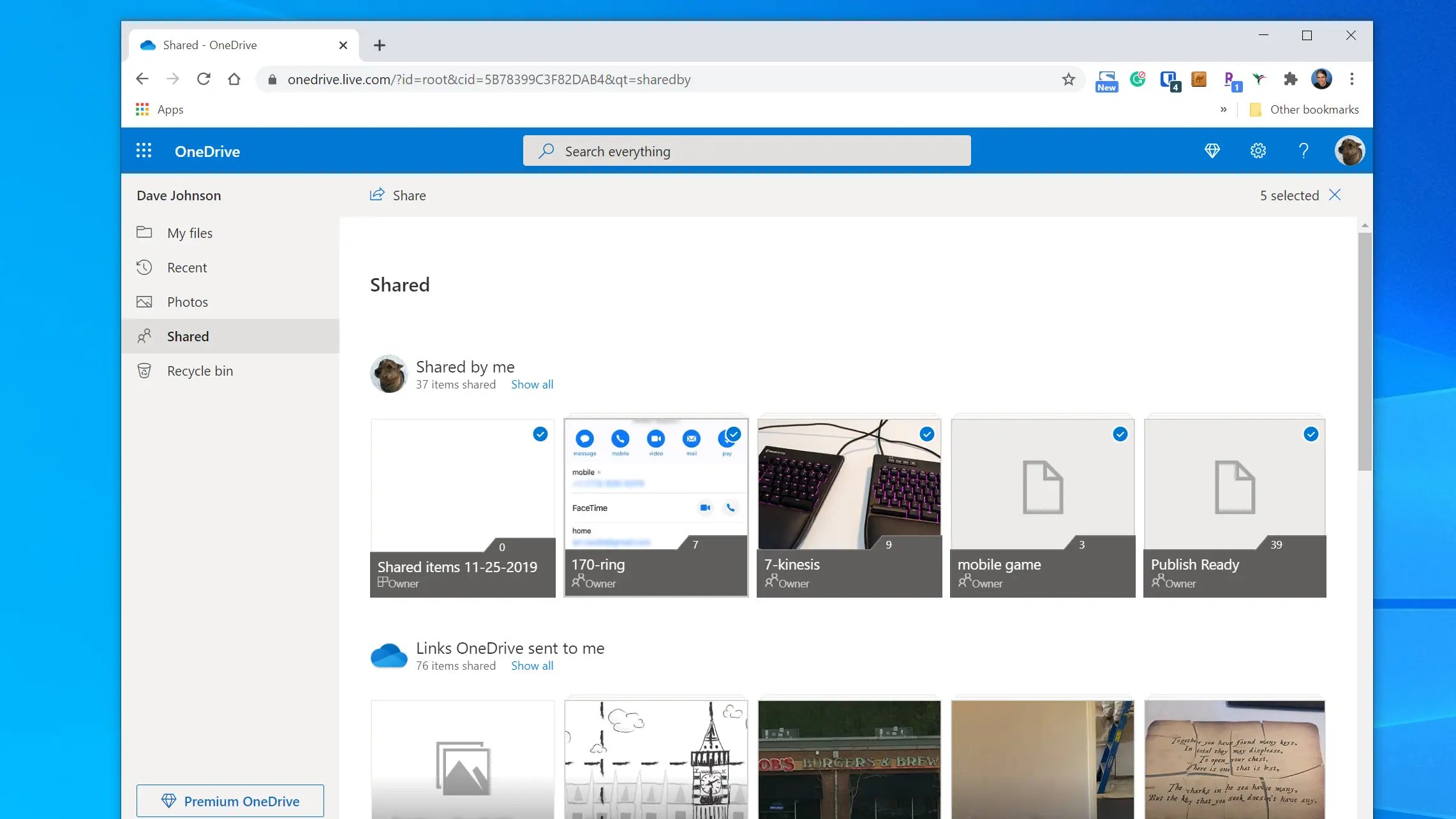Open Chrome's three-dot menu
Image resolution: width=1456 pixels, height=819 pixels.
tap(1351, 79)
